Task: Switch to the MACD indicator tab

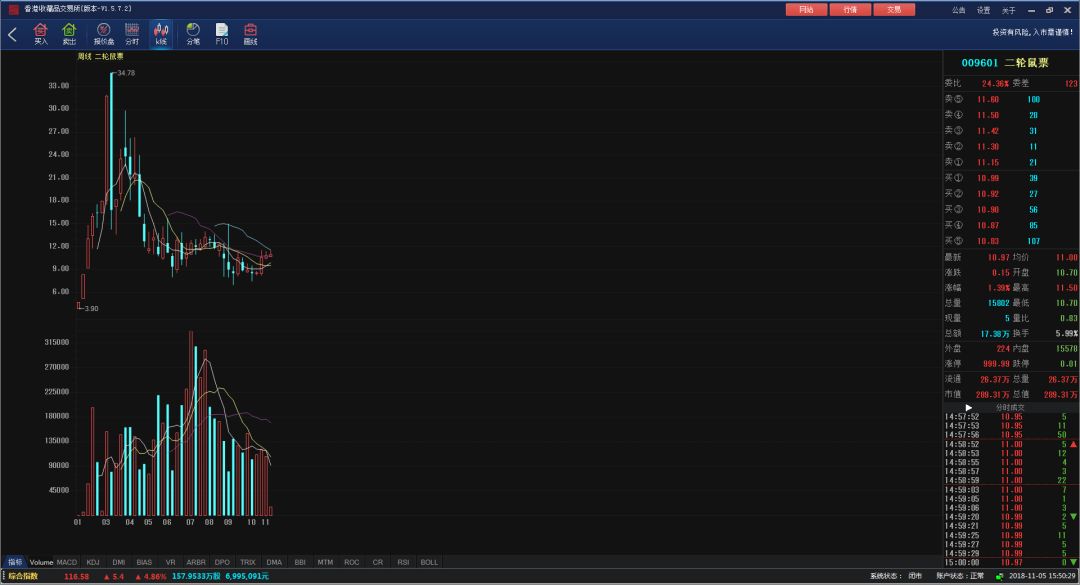Action: (67, 562)
